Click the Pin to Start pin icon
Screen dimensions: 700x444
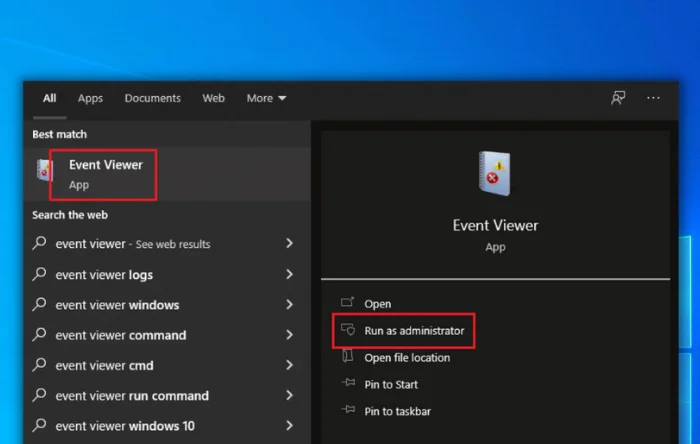pos(348,382)
